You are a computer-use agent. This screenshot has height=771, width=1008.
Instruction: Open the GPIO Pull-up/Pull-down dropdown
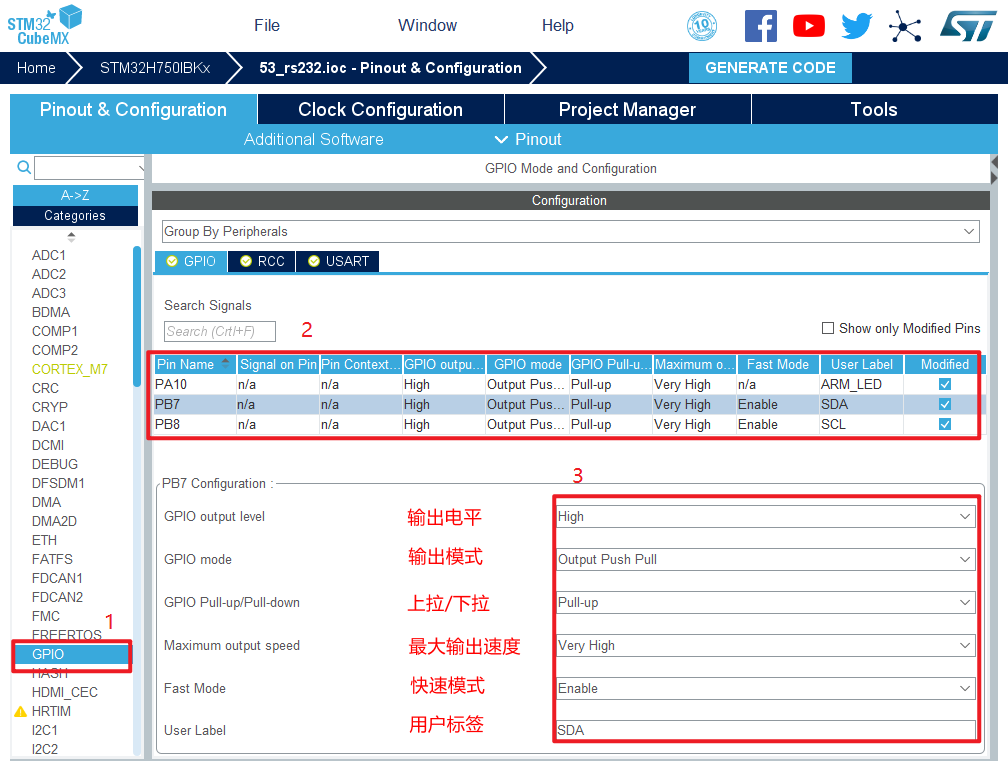click(765, 603)
